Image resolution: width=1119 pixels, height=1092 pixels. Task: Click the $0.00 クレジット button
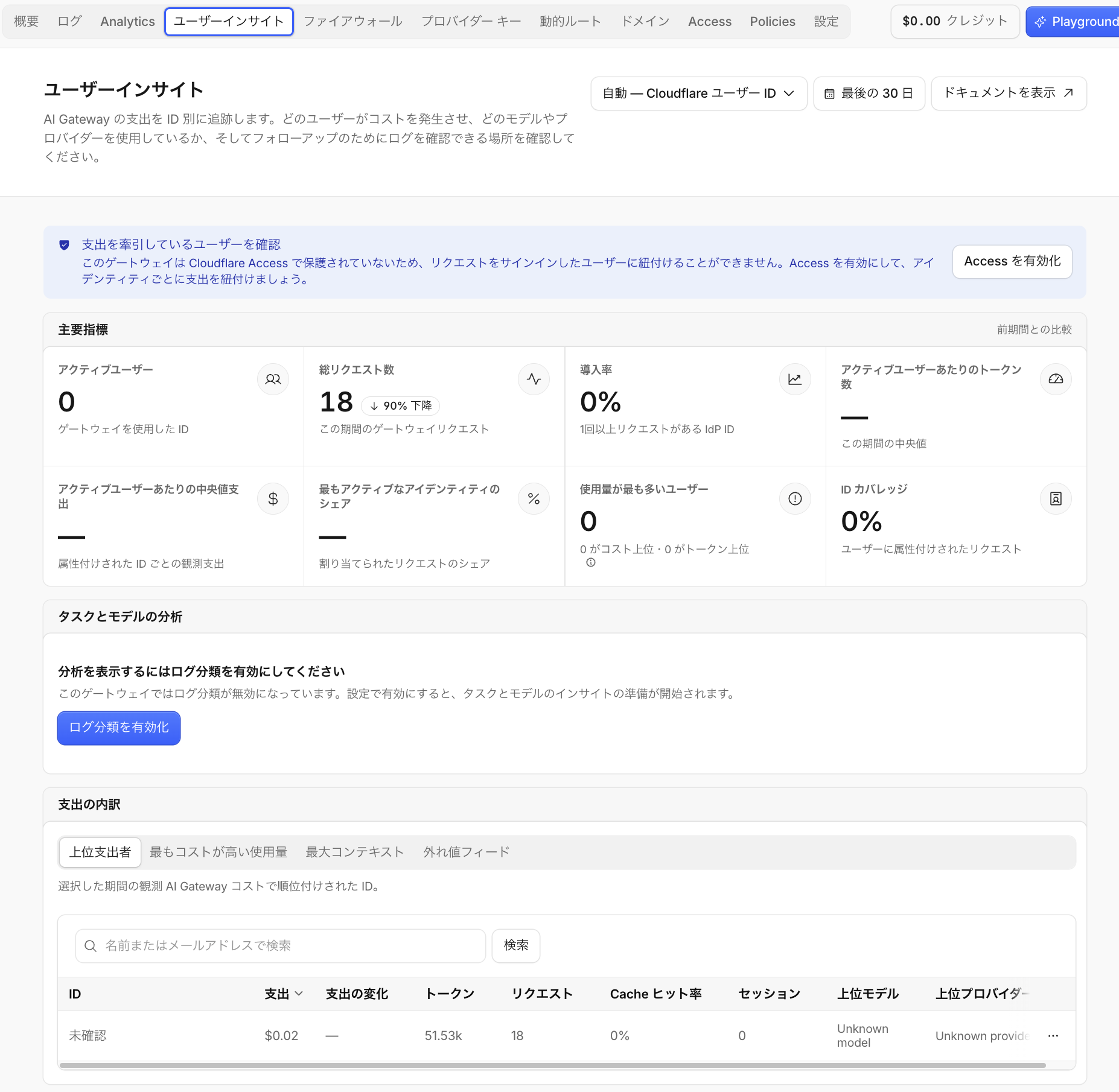pyautogui.click(x=955, y=22)
